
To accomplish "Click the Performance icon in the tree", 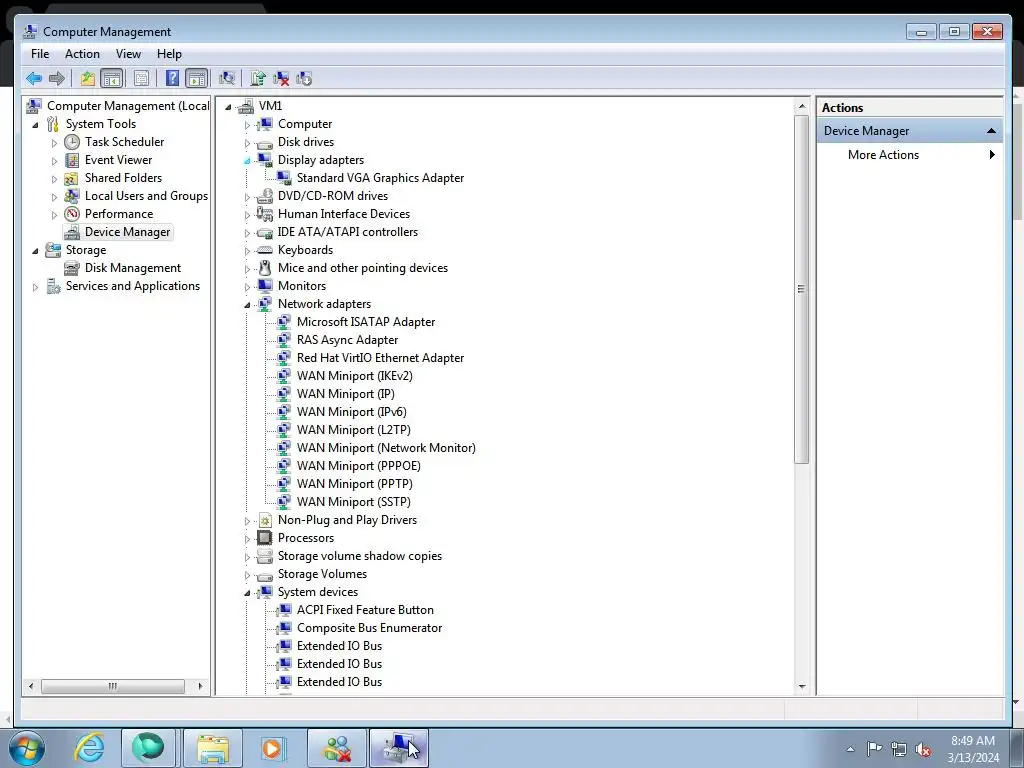I will click(72, 214).
